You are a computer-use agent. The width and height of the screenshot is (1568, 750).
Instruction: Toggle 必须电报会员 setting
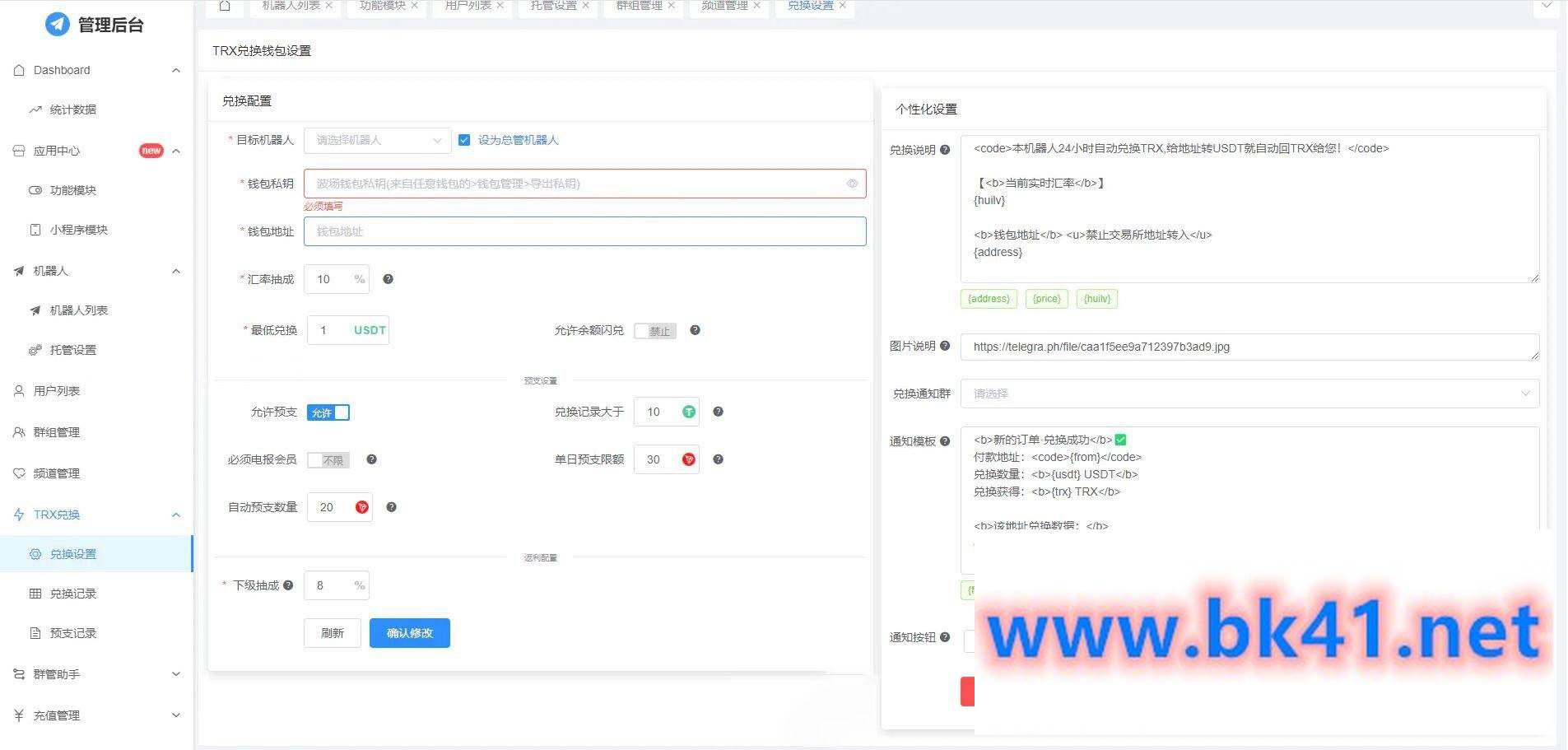click(x=328, y=459)
